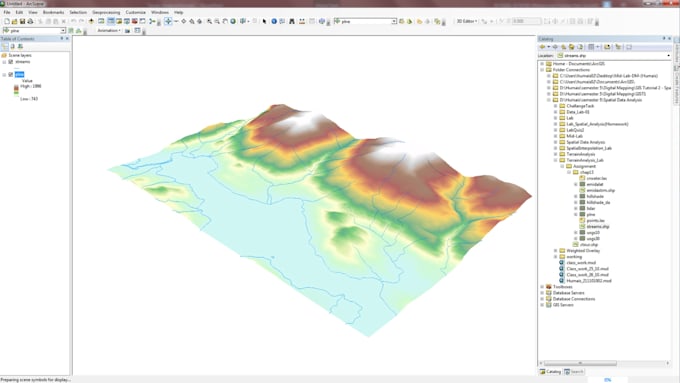
Task: Toggle the streams layer visibility checkbox
Action: (x=11, y=62)
